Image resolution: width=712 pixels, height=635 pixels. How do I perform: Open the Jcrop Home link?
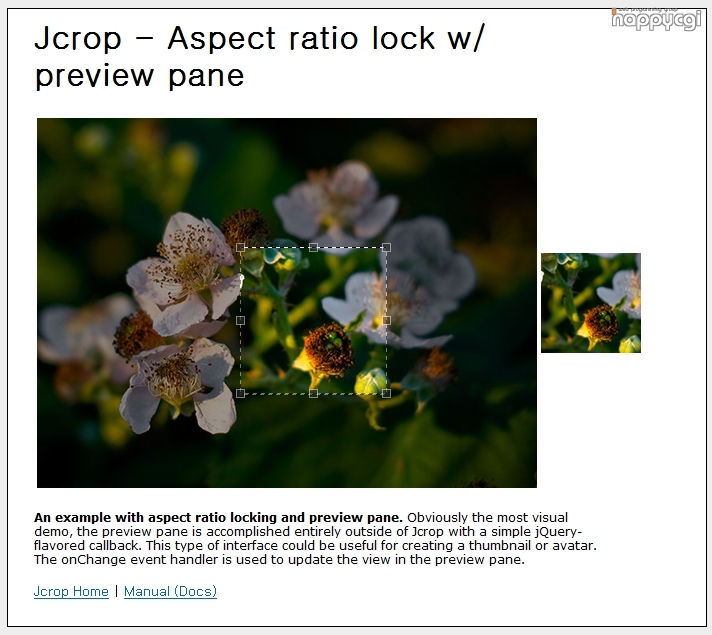click(x=71, y=591)
